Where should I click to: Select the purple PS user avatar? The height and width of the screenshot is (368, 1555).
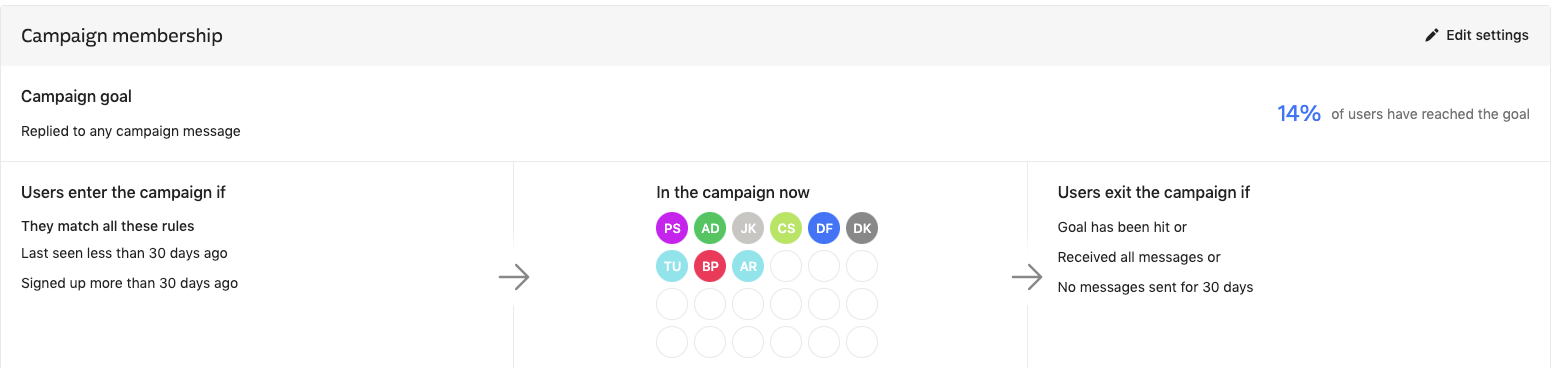click(672, 228)
